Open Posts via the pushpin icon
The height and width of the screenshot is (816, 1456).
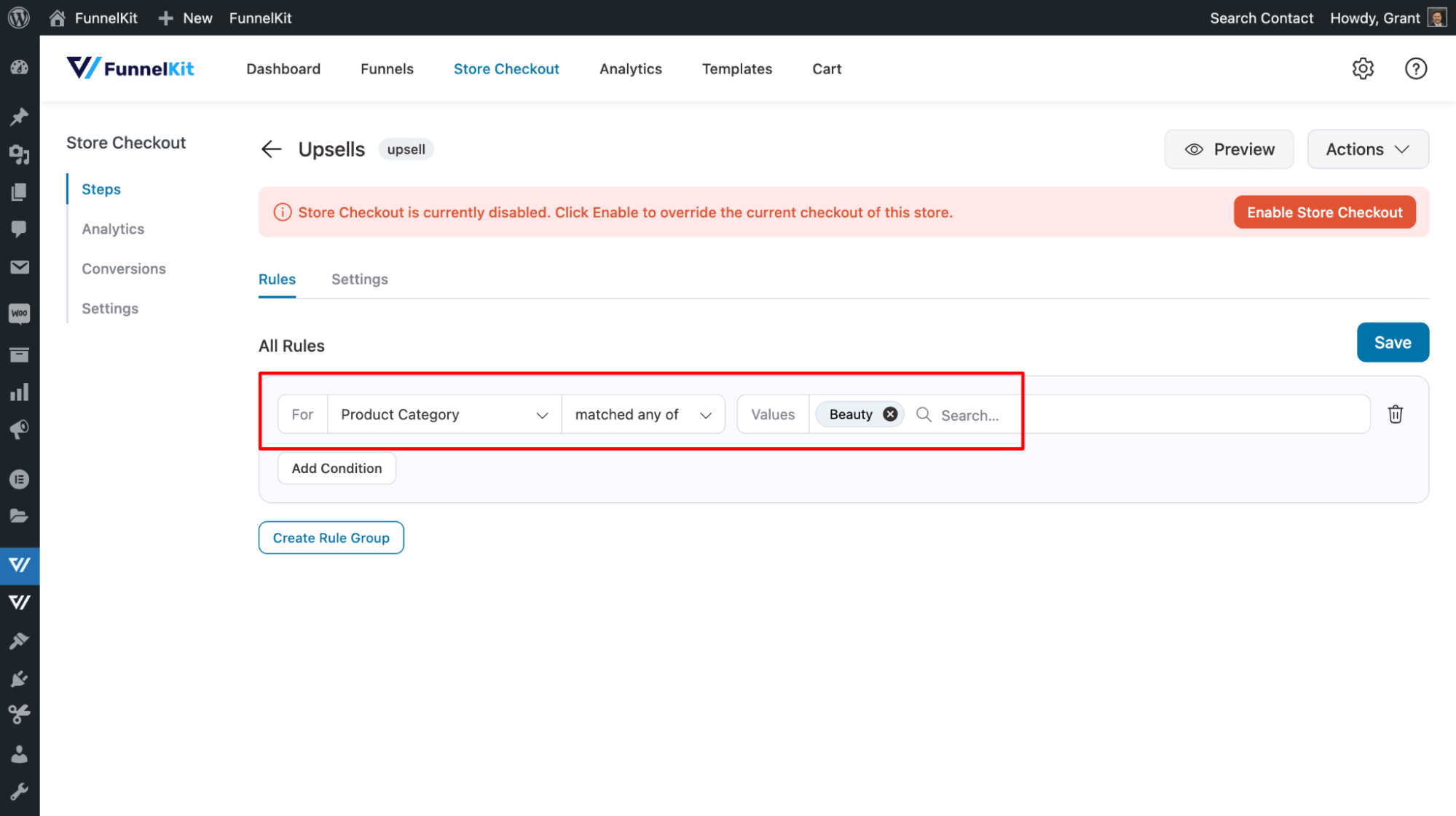pos(20,116)
